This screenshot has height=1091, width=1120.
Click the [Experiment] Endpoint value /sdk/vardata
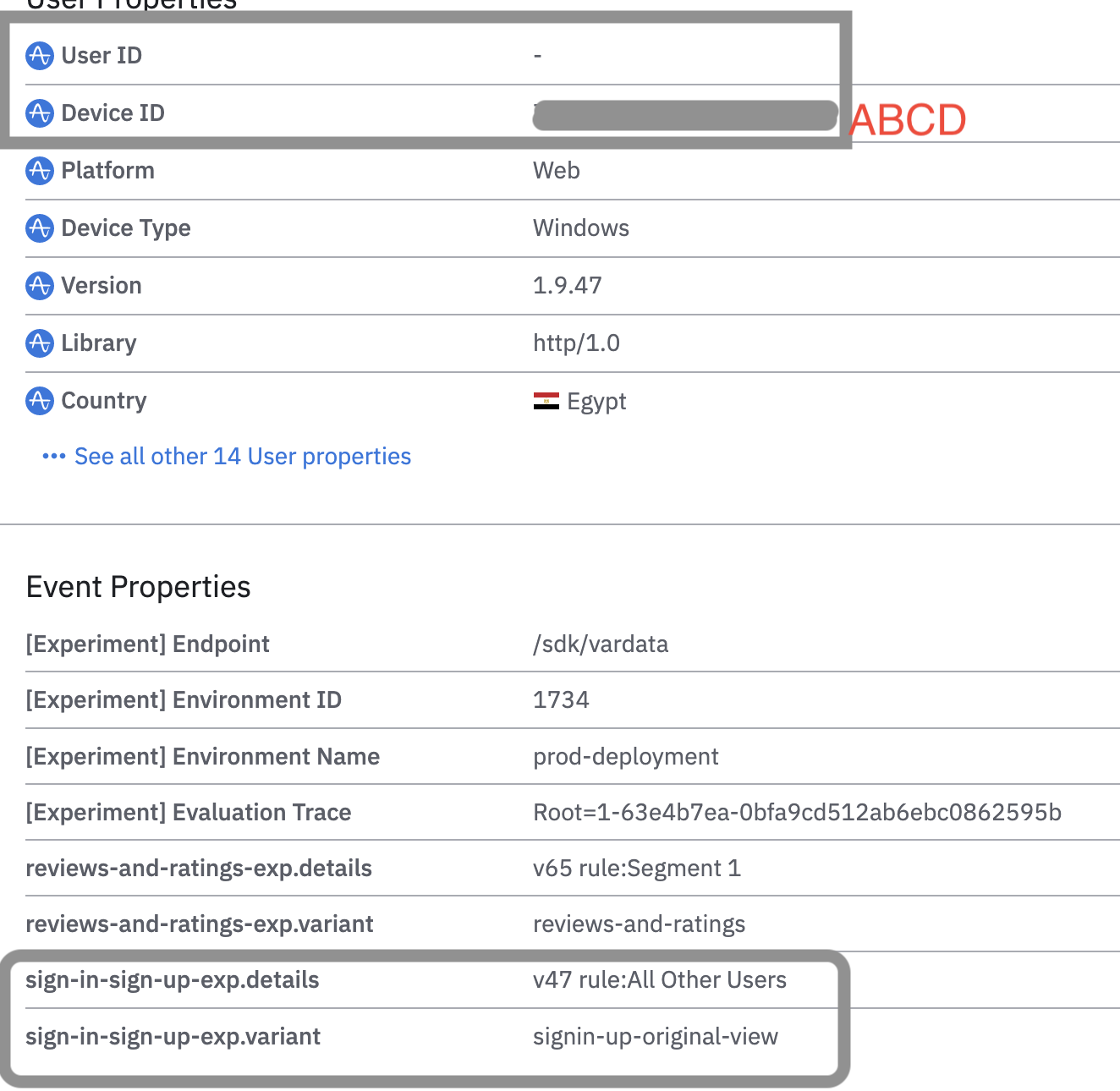[x=601, y=644]
